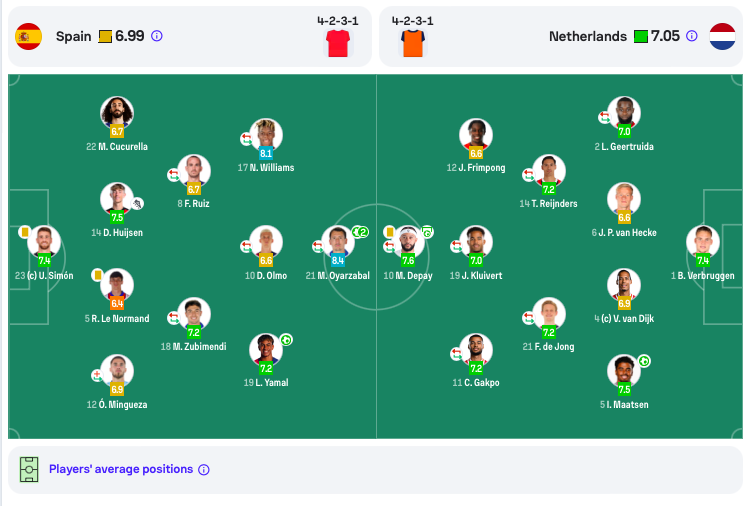This screenshot has height=506, width=750.
Task: Select the Netherlands team name
Action: coord(588,36)
